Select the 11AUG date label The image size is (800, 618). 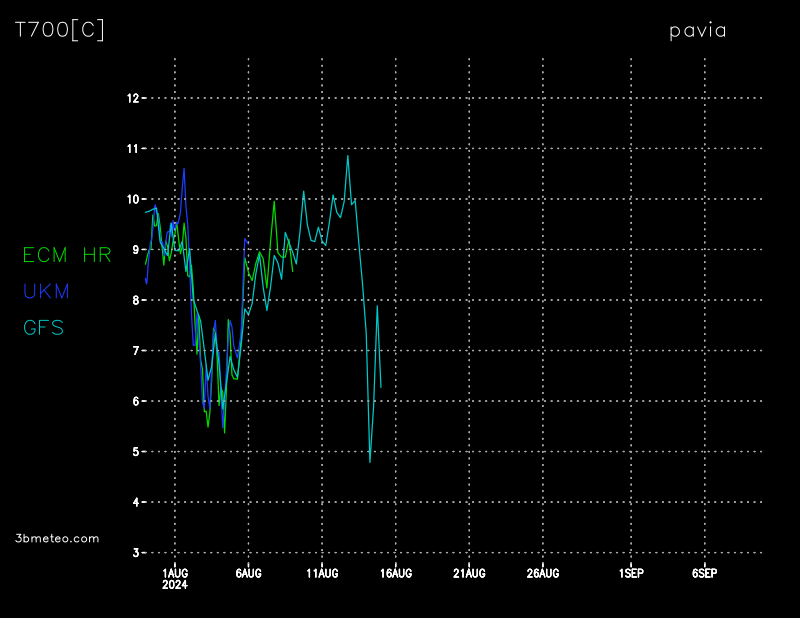click(322, 573)
